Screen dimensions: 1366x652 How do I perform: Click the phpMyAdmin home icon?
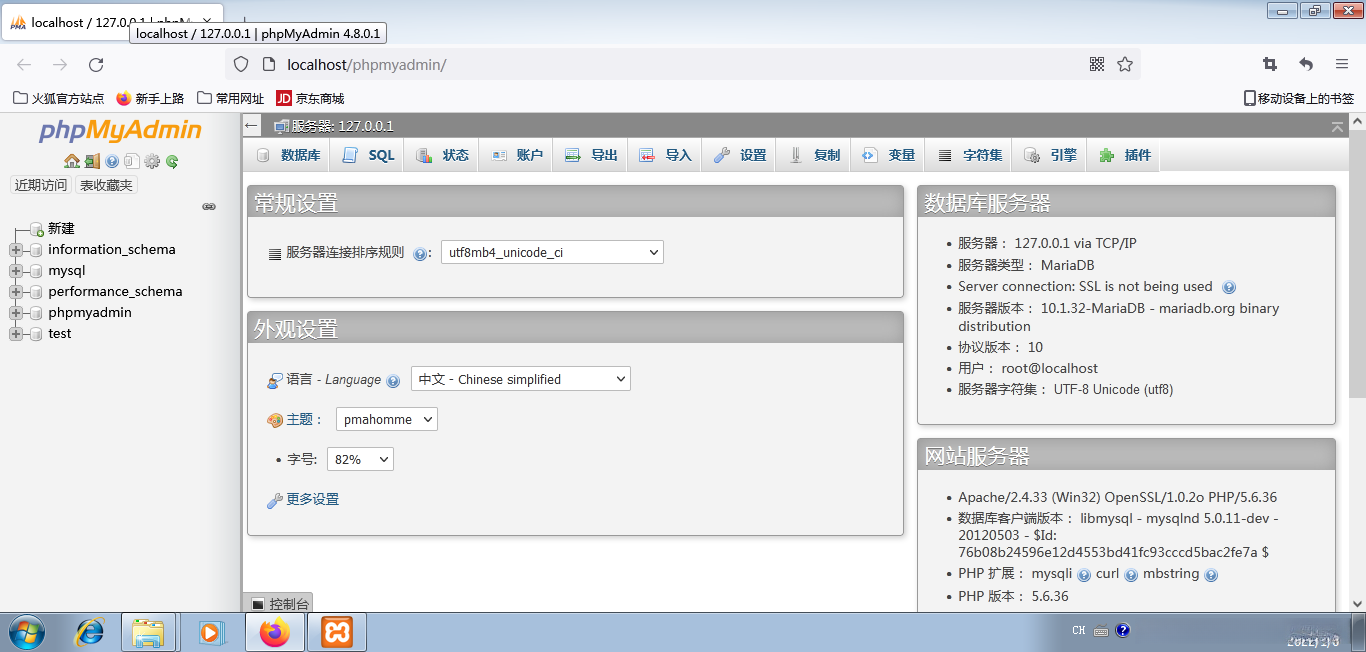point(71,161)
